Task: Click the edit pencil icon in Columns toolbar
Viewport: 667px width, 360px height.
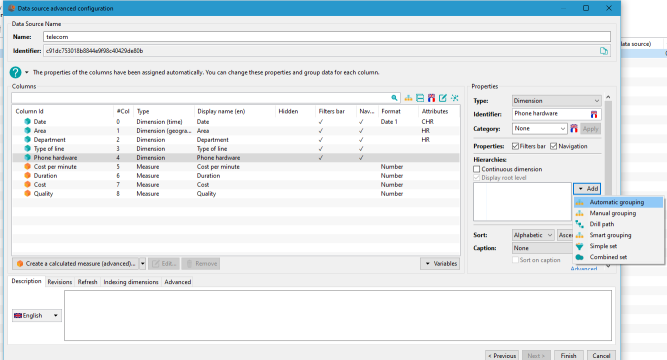Action: click(443, 98)
